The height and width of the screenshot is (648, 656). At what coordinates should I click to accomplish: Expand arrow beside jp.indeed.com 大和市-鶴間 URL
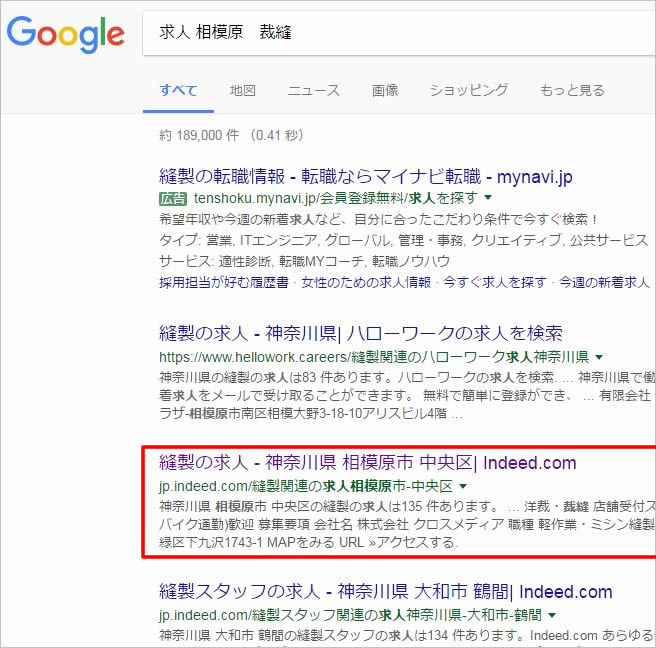pyautogui.click(x=552, y=615)
